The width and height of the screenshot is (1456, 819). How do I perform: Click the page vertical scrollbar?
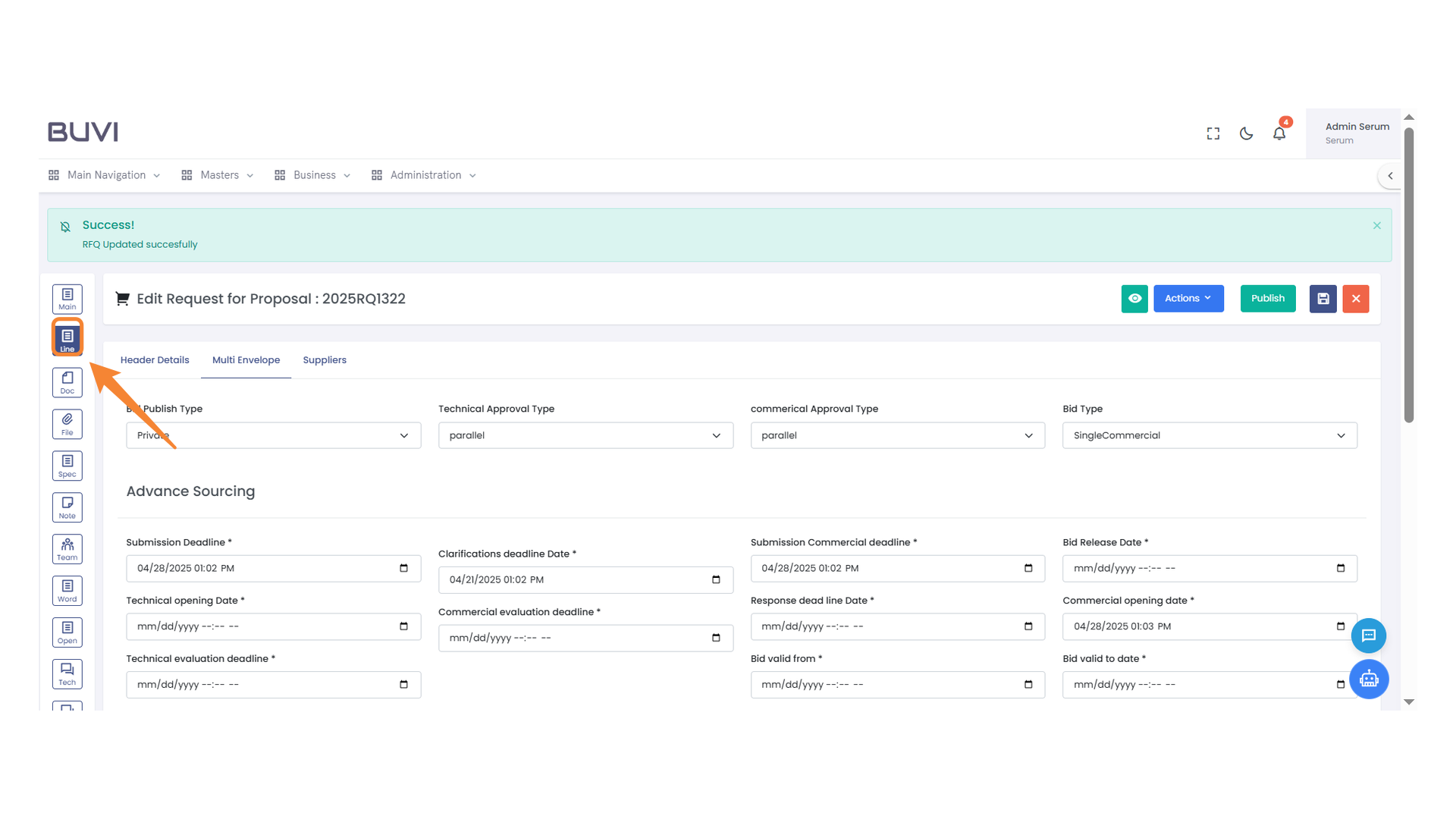[1409, 273]
